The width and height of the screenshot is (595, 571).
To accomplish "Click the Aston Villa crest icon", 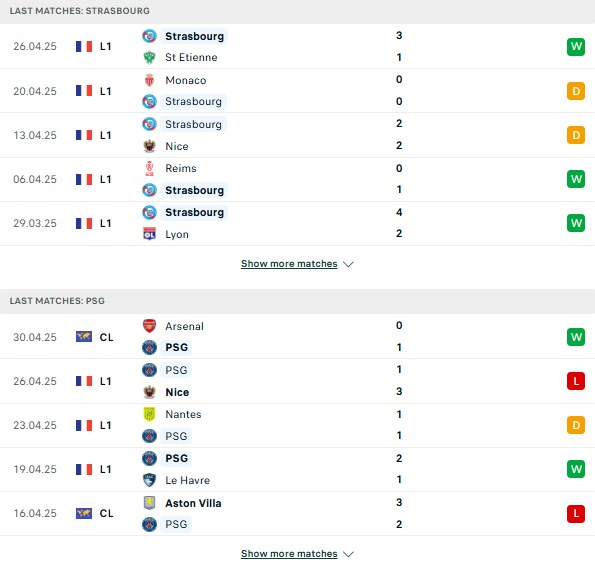I will [x=150, y=503].
